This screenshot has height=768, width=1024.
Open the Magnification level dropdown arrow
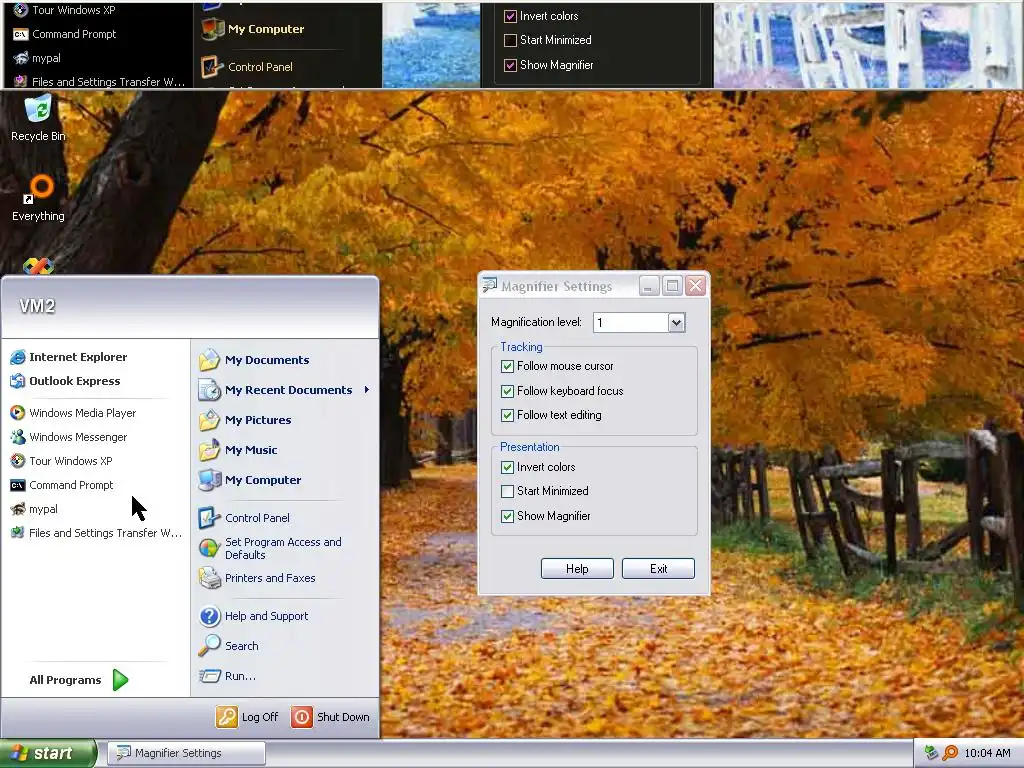pyautogui.click(x=676, y=323)
